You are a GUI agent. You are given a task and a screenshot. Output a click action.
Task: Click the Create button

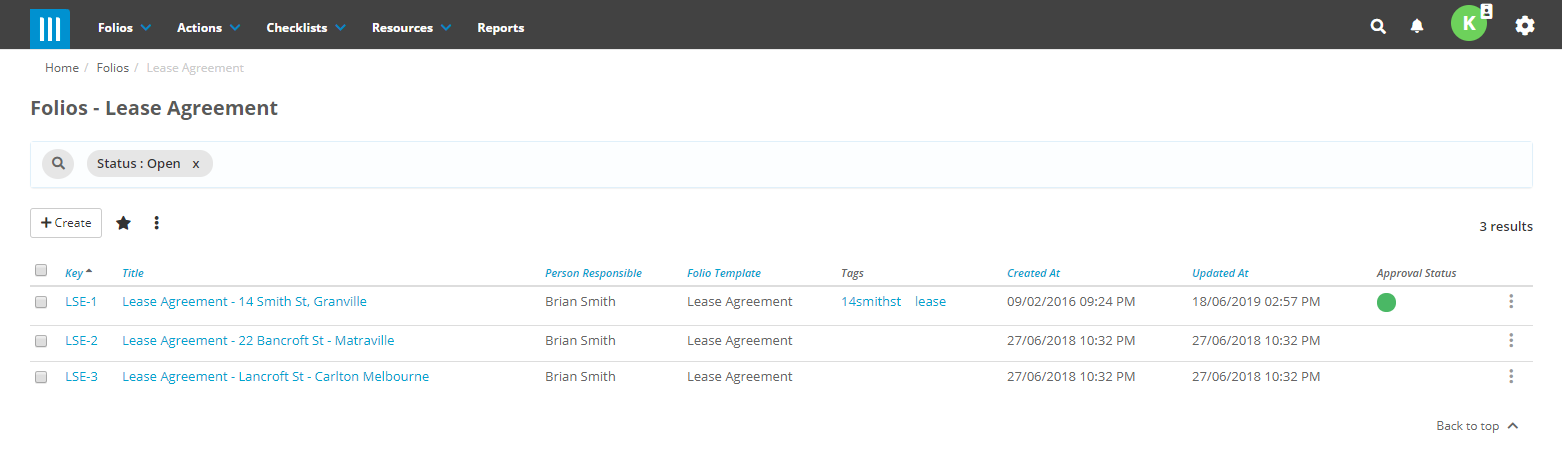pos(66,223)
